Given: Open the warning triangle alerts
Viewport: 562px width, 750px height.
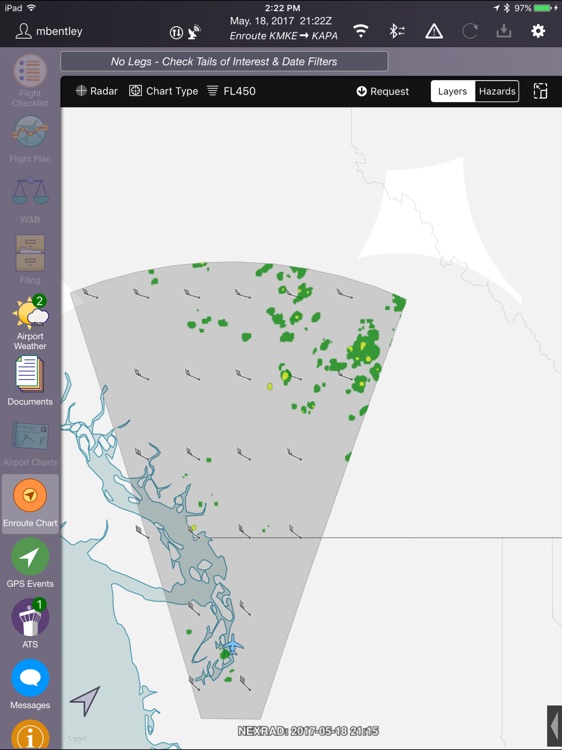Looking at the screenshot, I should click(434, 32).
